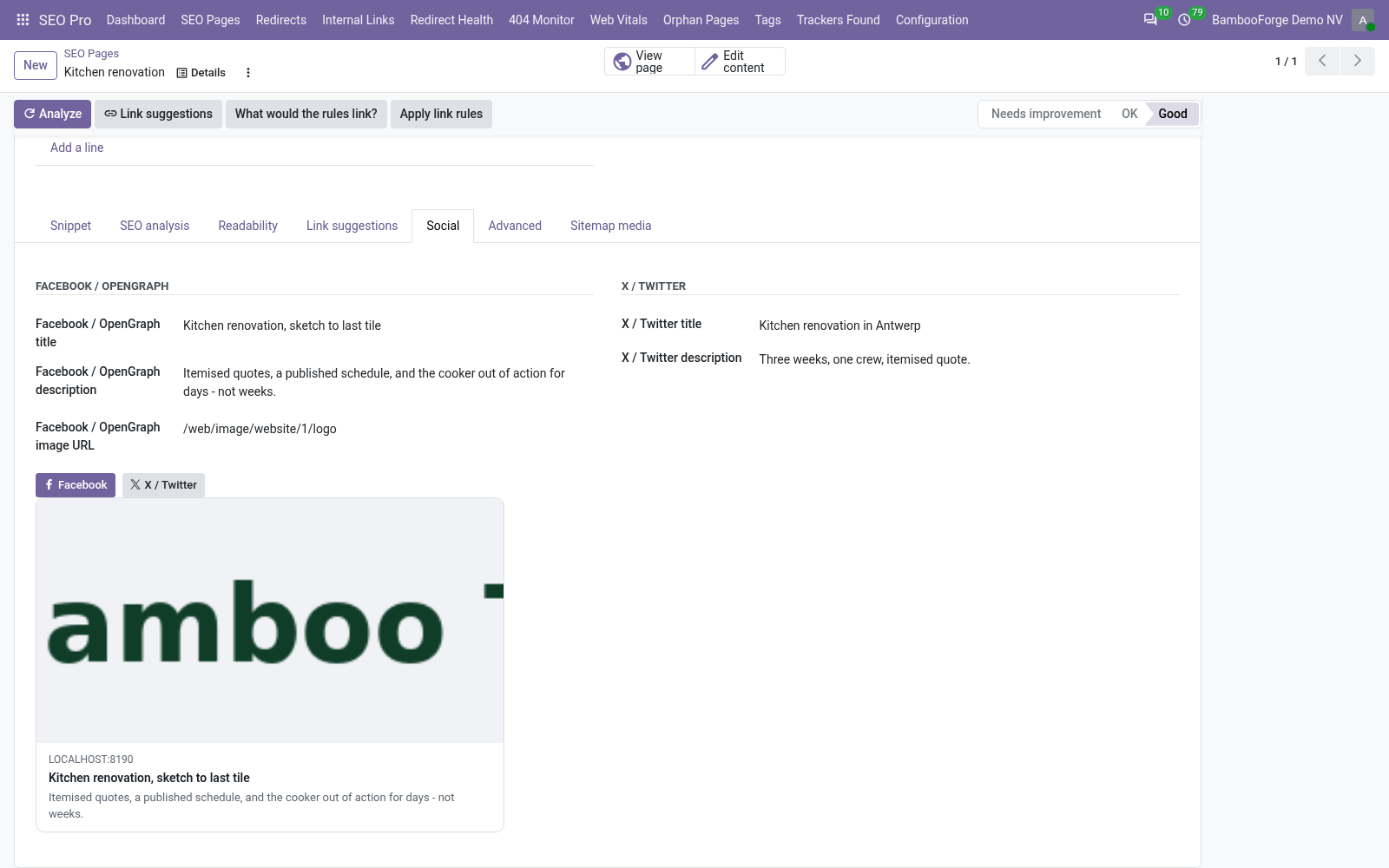Click the SEO Pro app name

pos(65,20)
